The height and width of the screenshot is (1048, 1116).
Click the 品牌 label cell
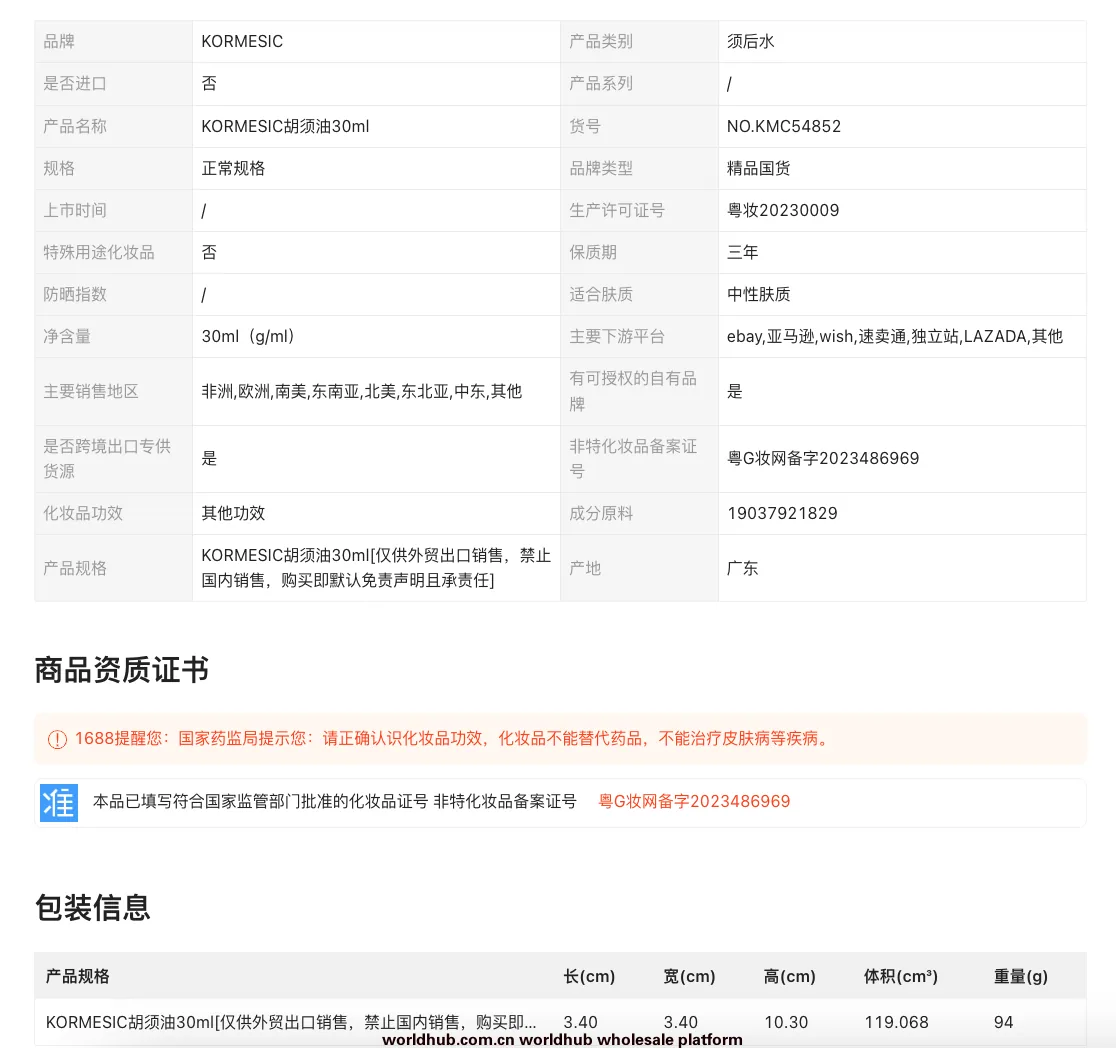[x=114, y=41]
